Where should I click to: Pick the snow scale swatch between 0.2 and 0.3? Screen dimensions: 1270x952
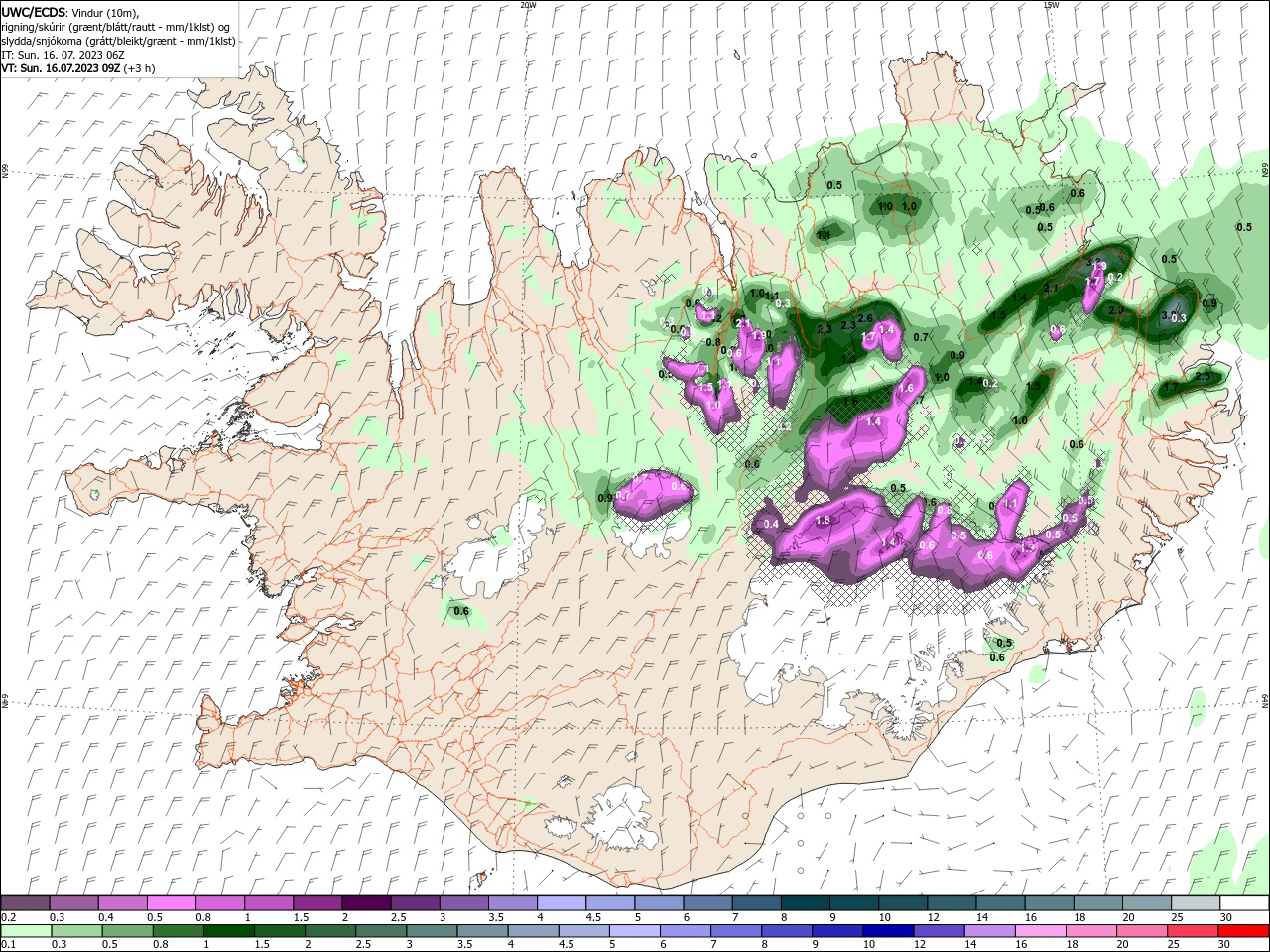tap(25, 903)
